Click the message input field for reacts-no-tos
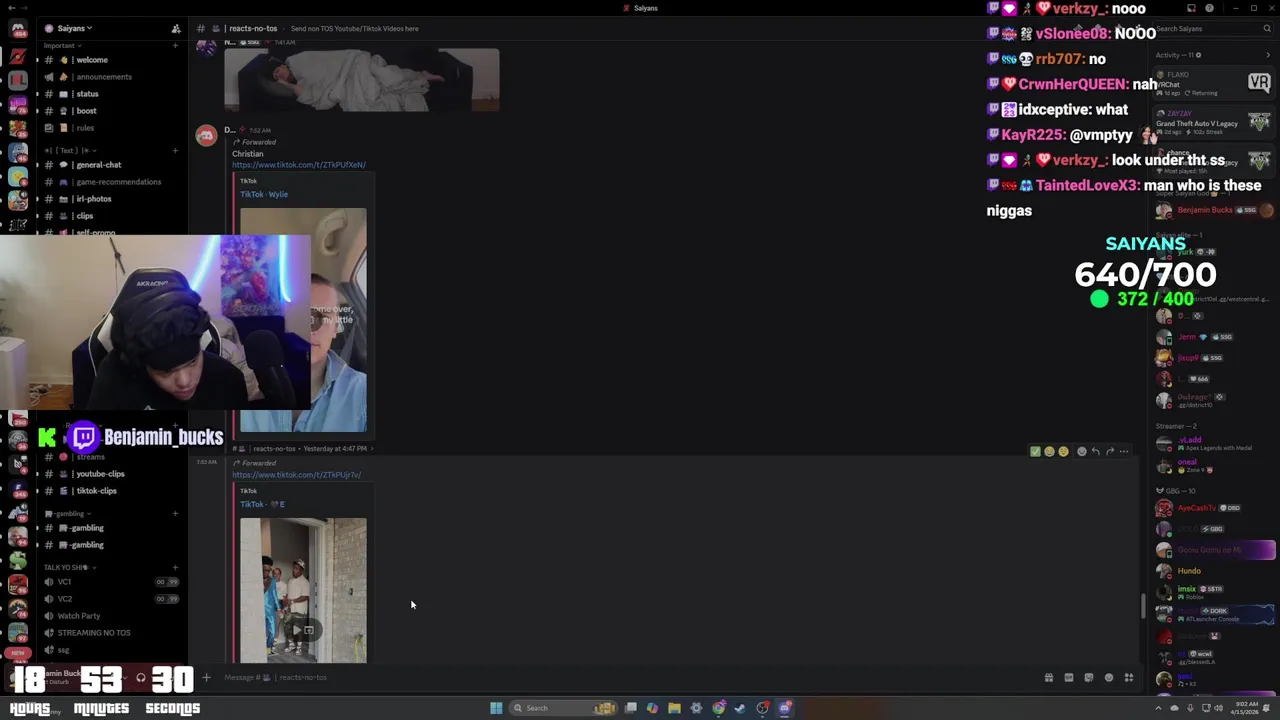Image resolution: width=1280 pixels, height=720 pixels. (620, 678)
